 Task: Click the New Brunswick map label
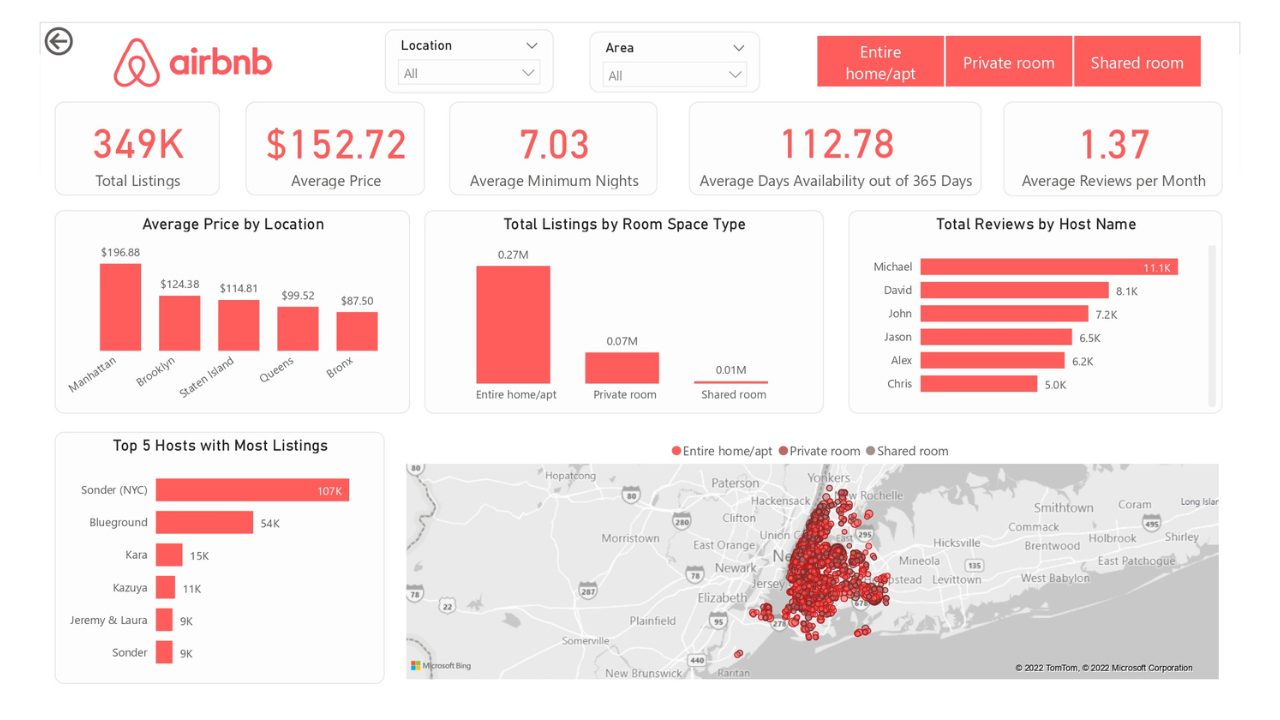644,673
